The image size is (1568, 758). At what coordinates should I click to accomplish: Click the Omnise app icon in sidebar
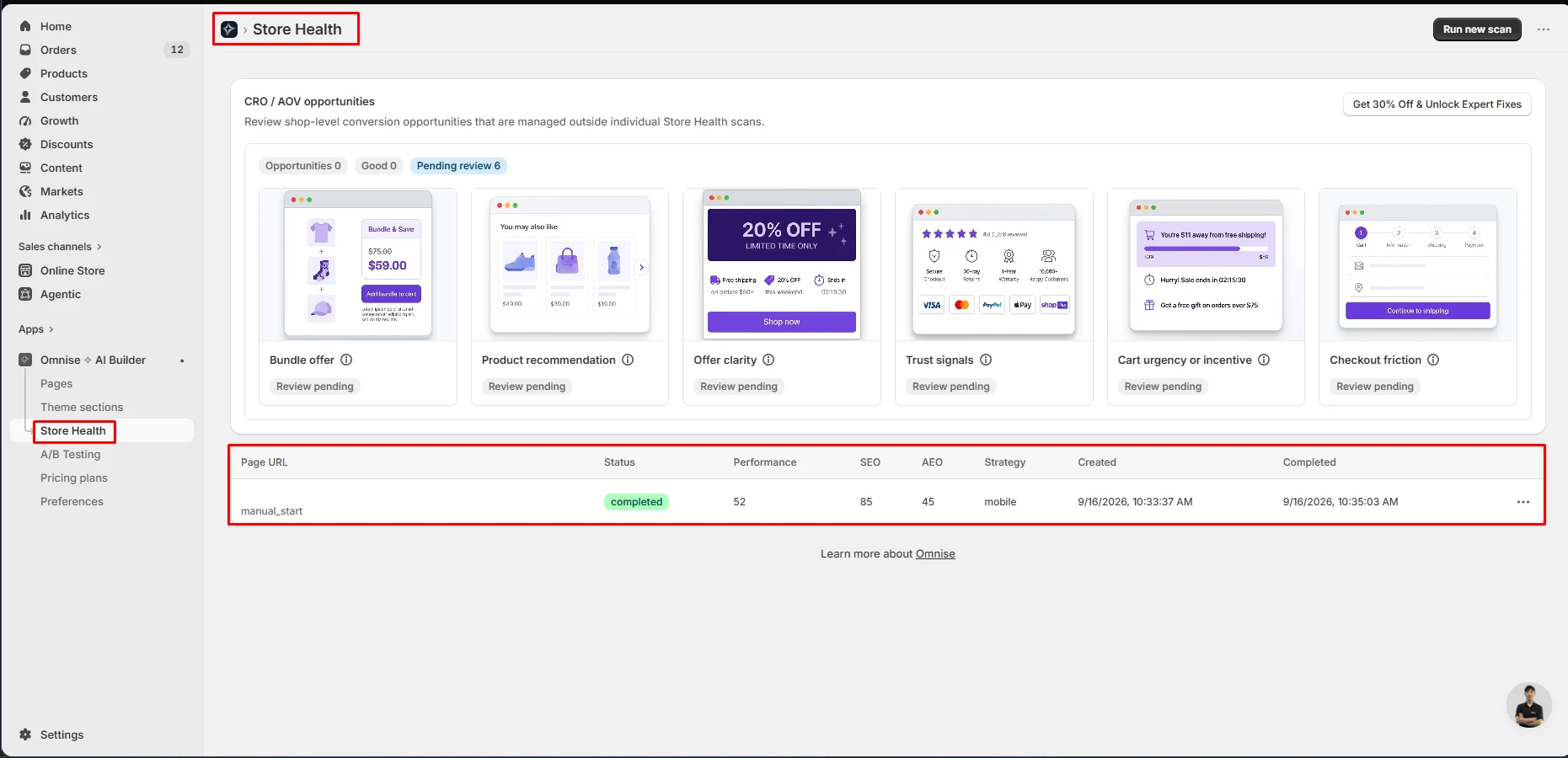(25, 360)
